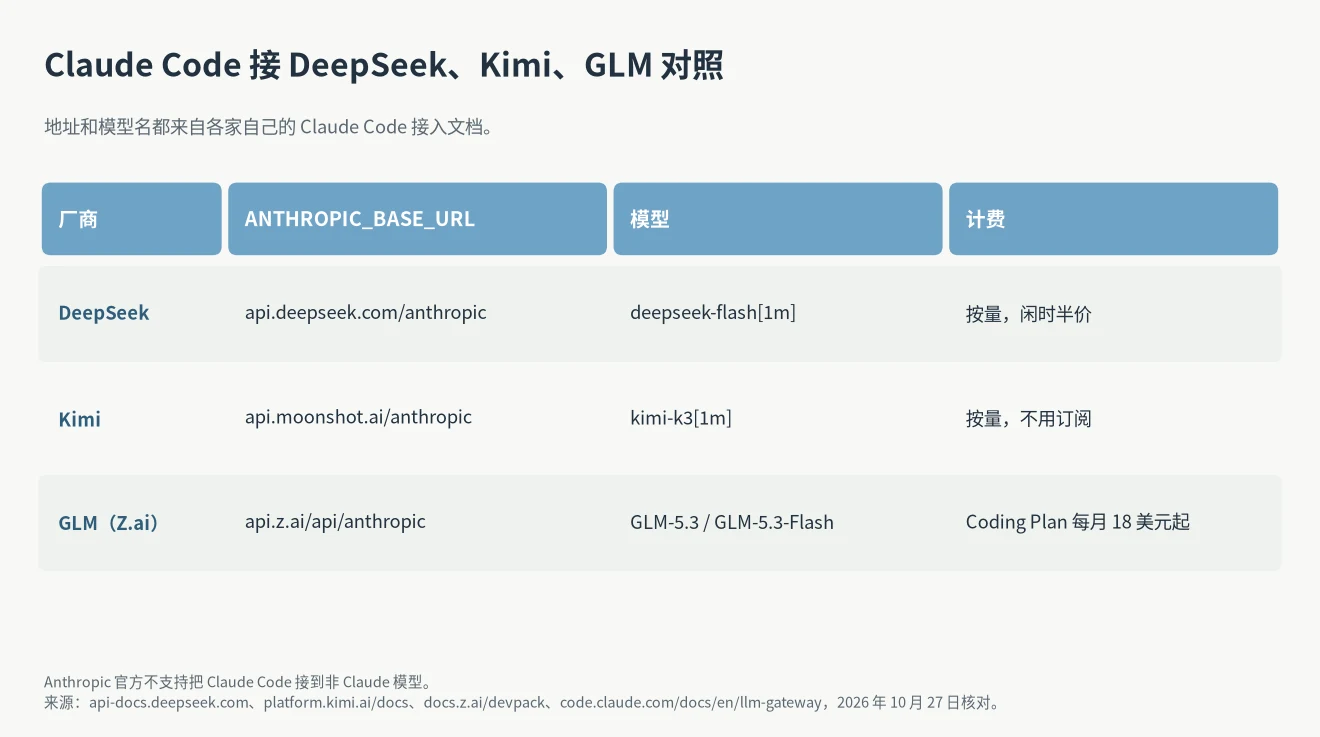Screen dimensions: 1320x737
Task: Click the "deepseek-flash[1m]" model cell
Action: tap(713, 313)
